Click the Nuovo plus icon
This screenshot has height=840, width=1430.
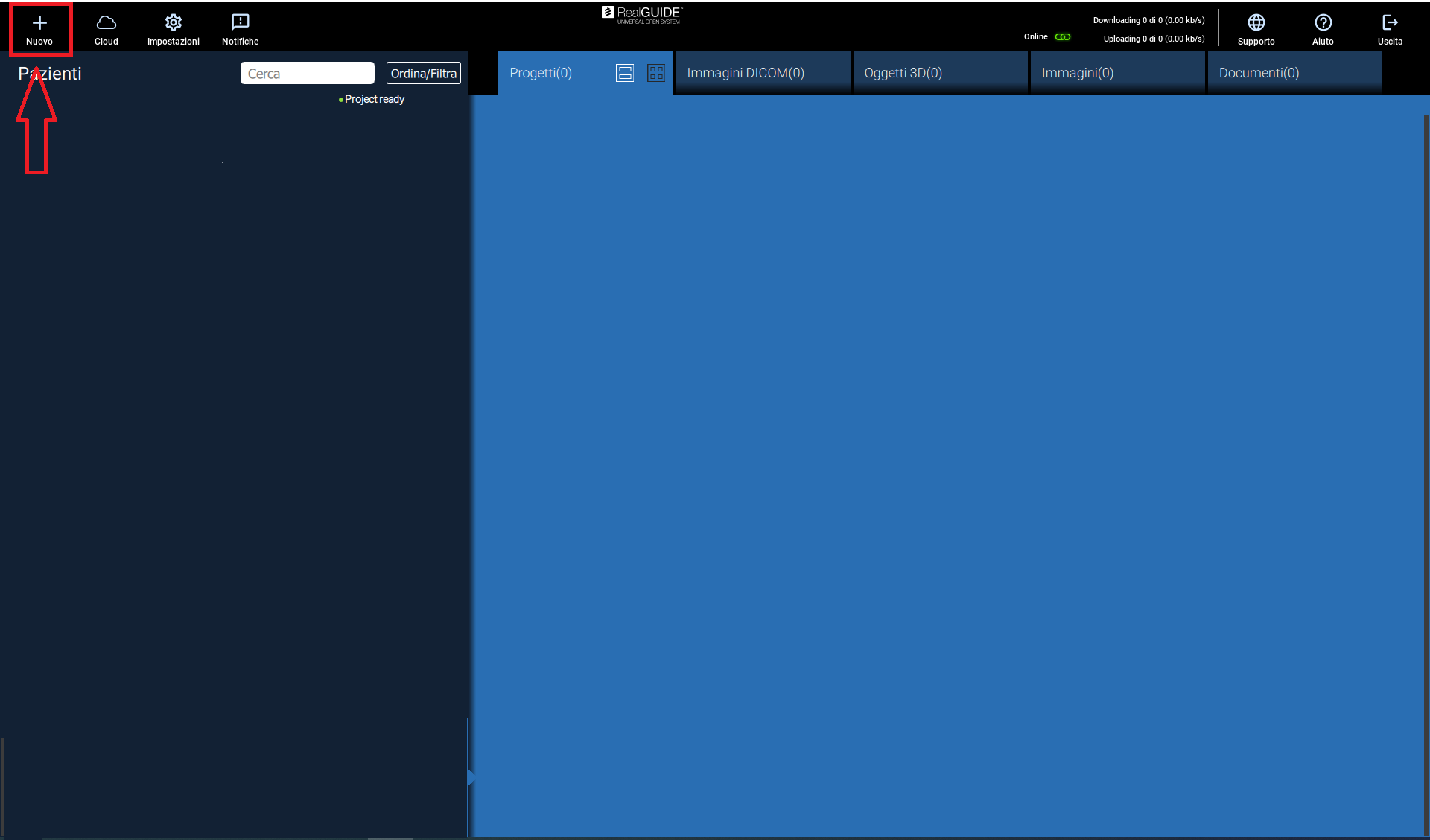(x=39, y=24)
